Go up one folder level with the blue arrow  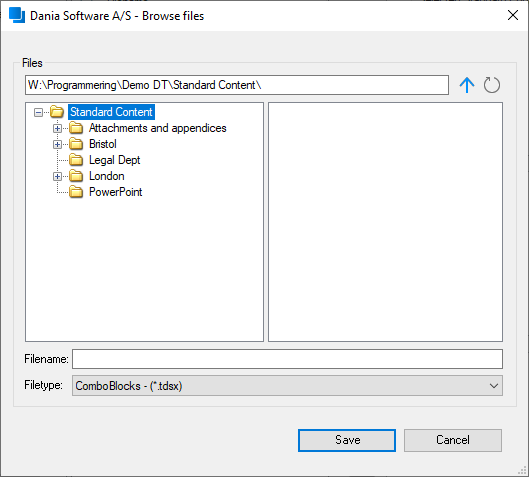(x=467, y=85)
